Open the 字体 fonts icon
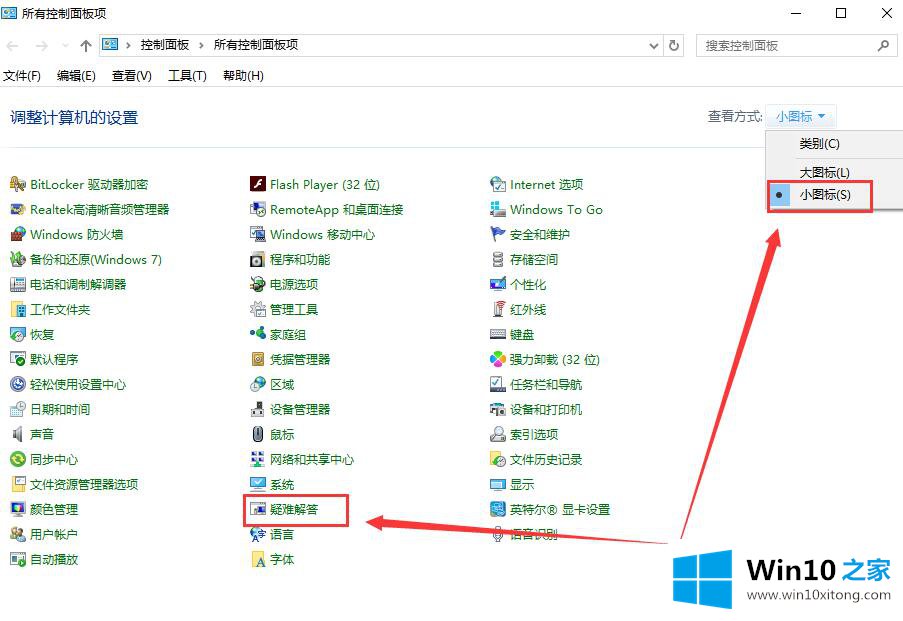 click(x=257, y=559)
